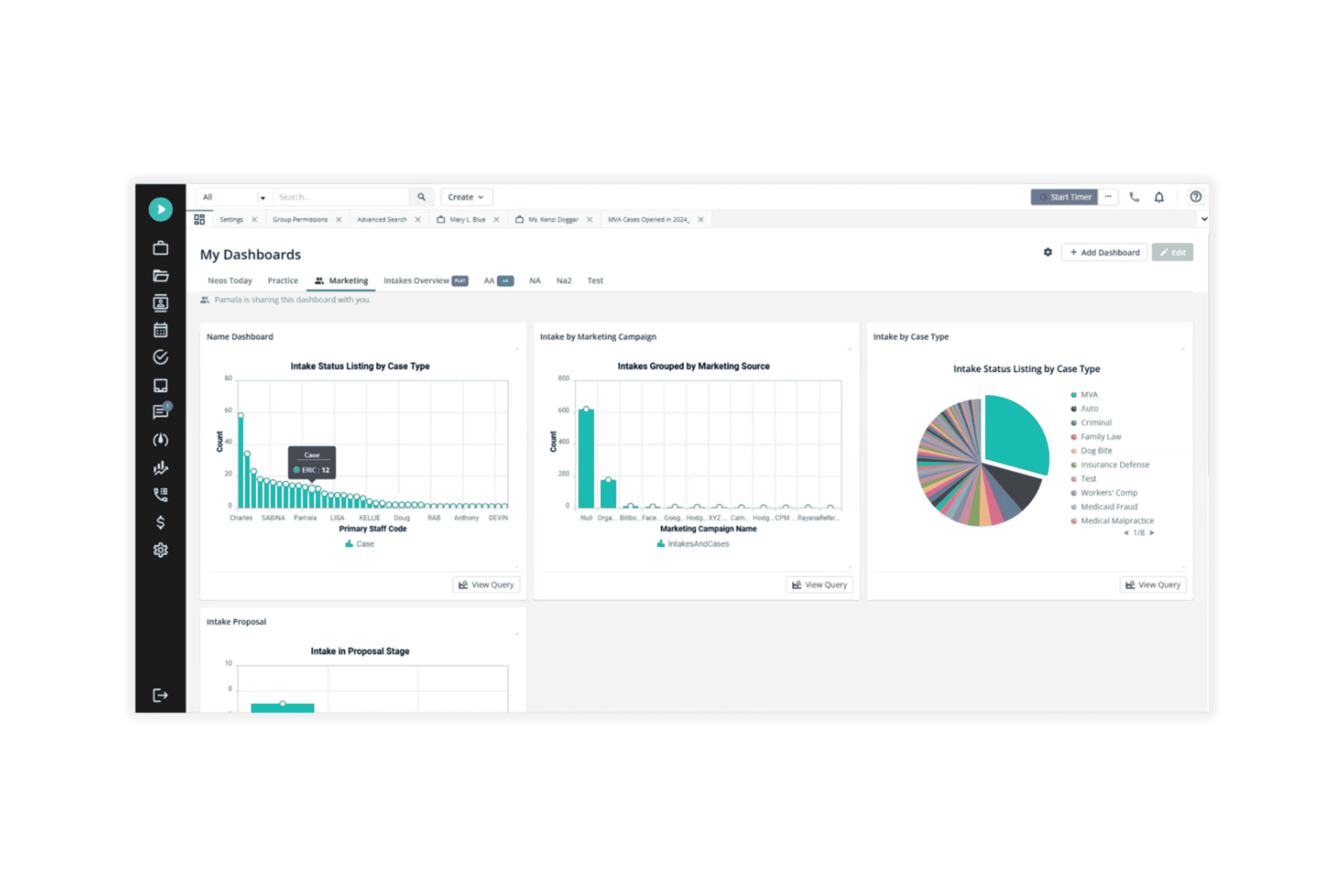Click the notification bell at top right

point(1159,197)
